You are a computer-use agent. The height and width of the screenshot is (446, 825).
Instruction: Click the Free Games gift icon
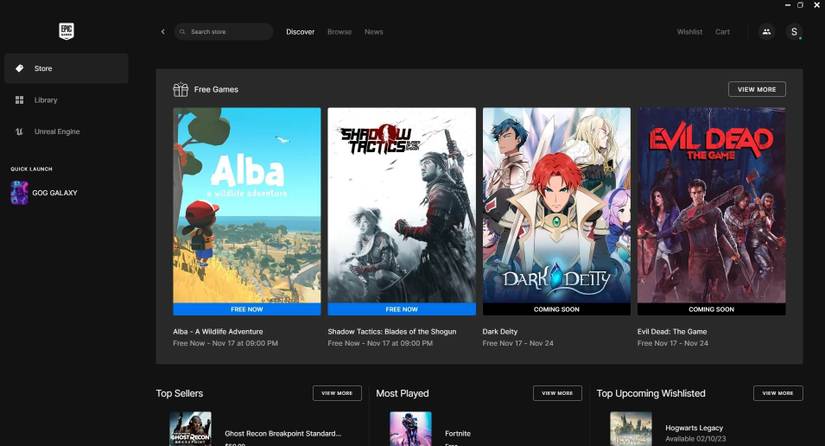click(x=180, y=89)
